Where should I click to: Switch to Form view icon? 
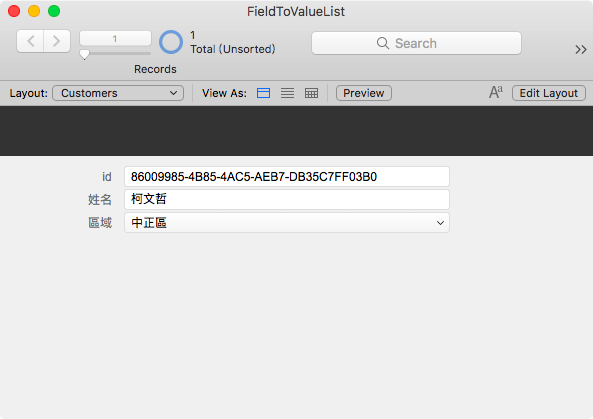(263, 93)
